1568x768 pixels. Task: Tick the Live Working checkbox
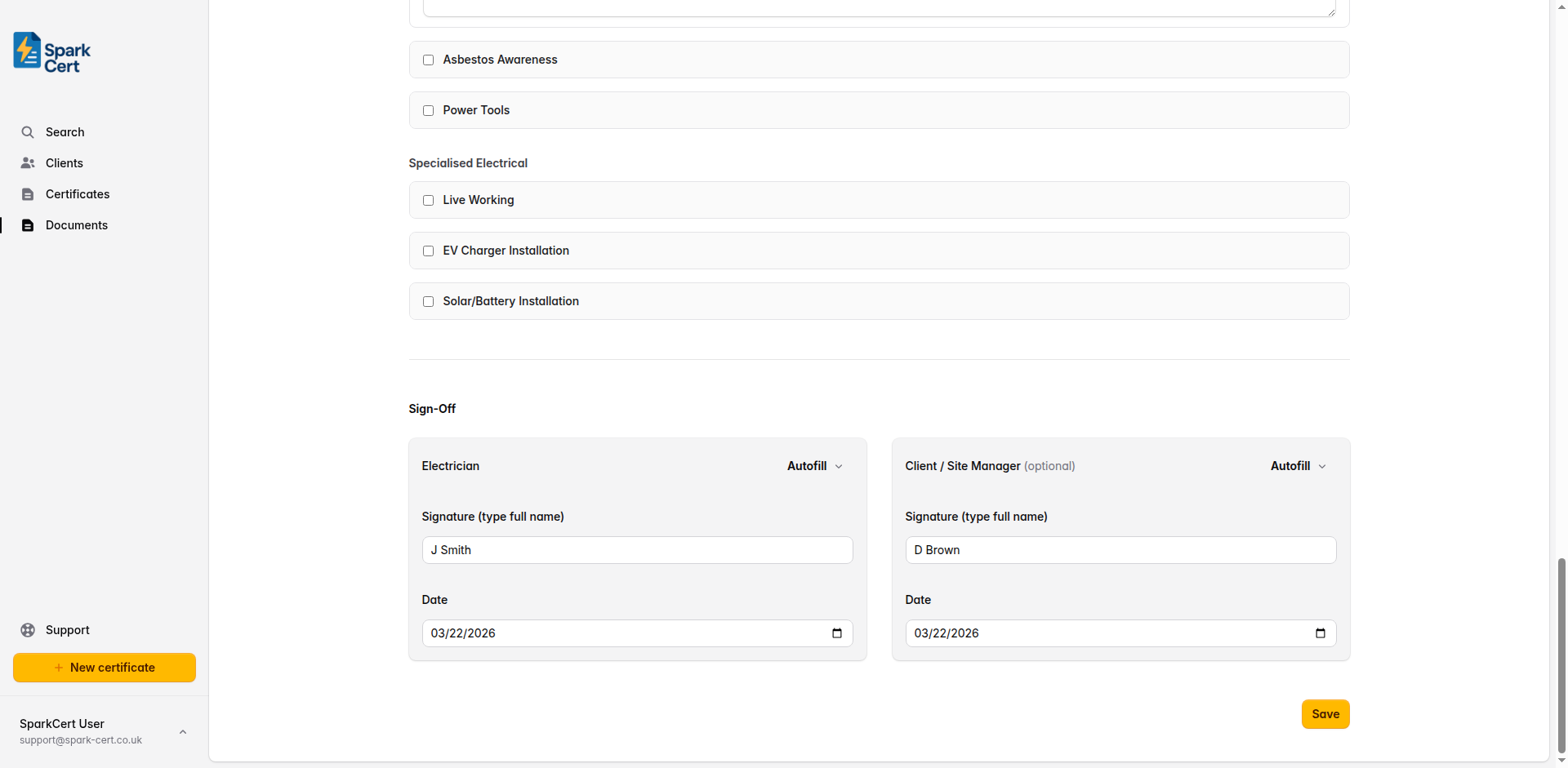(x=428, y=200)
